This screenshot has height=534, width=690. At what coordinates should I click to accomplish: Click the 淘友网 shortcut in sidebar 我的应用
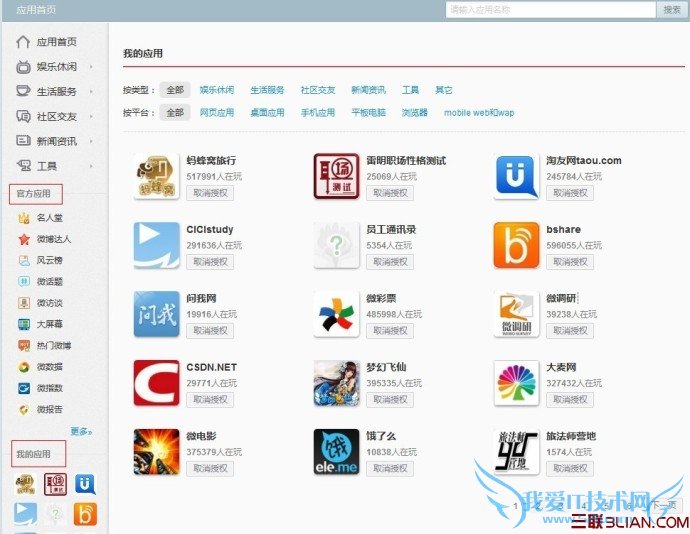click(x=85, y=484)
